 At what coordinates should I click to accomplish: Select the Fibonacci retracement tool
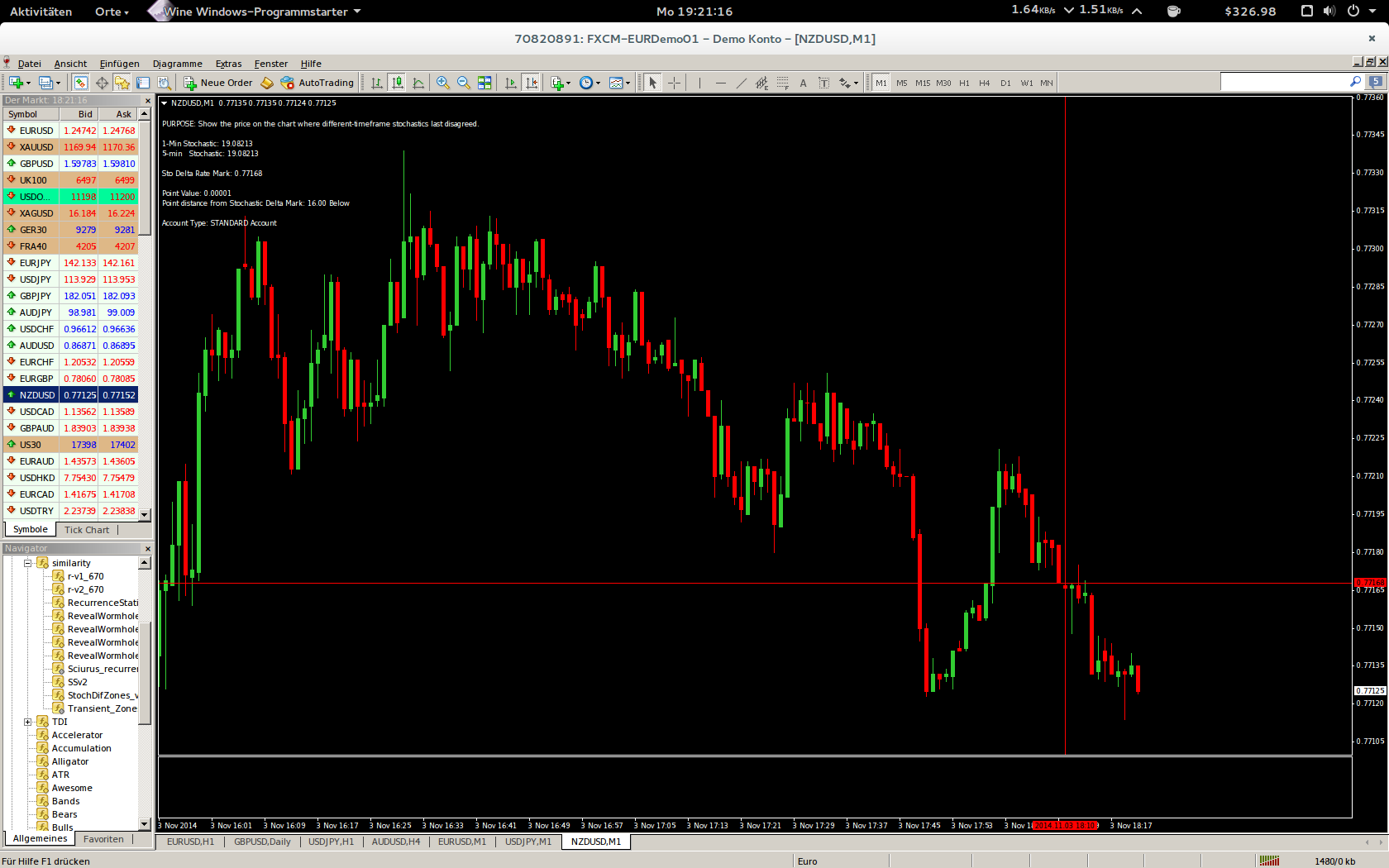click(761, 83)
